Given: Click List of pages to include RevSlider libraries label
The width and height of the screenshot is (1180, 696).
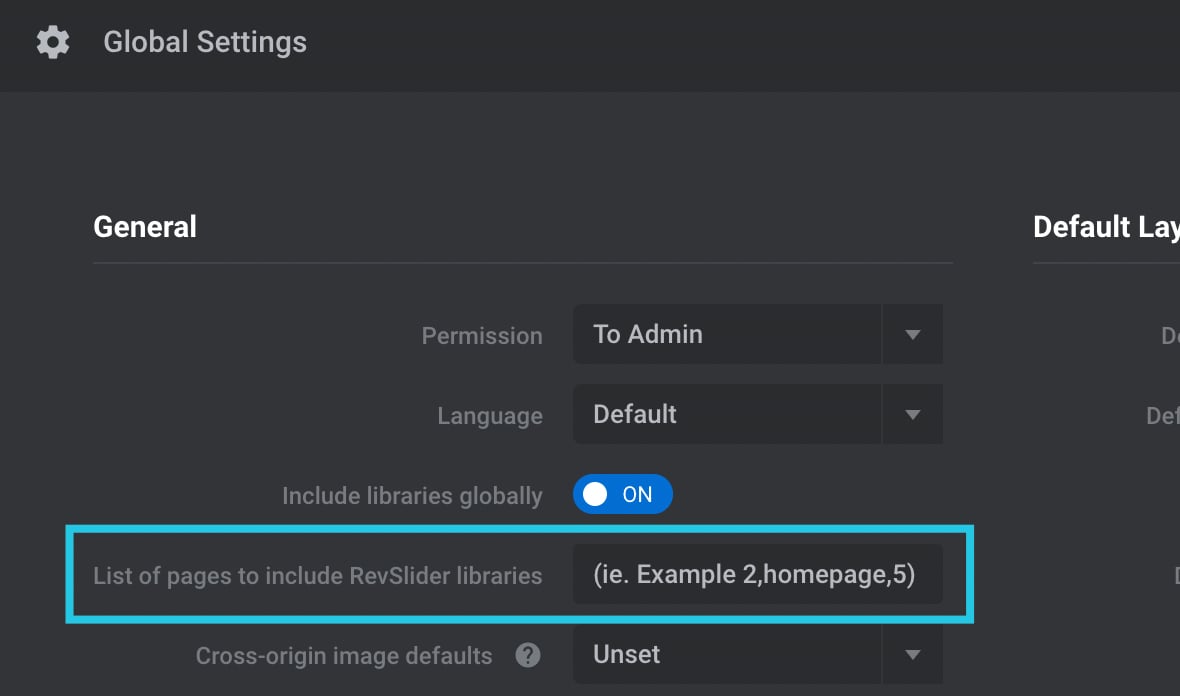Looking at the screenshot, I should click(318, 576).
